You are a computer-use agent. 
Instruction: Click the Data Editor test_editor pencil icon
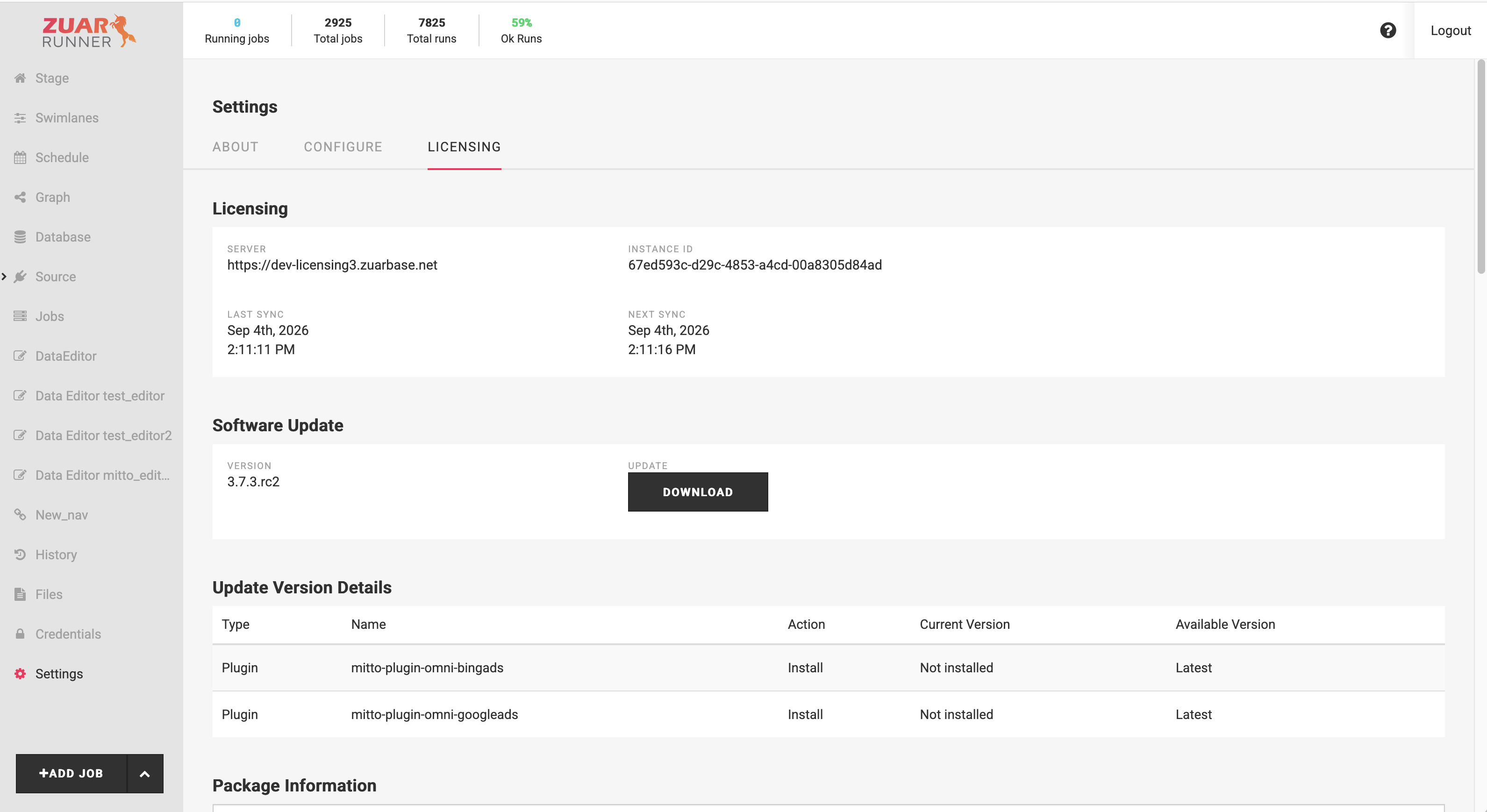click(20, 396)
